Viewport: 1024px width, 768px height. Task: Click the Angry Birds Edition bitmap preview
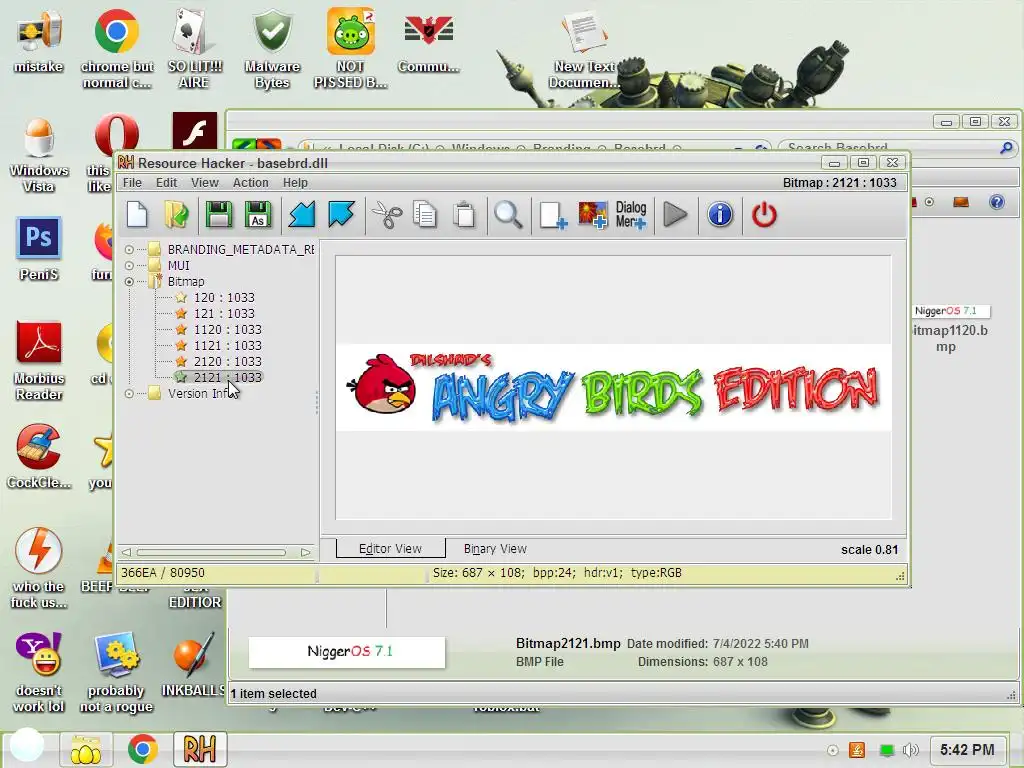pos(613,388)
